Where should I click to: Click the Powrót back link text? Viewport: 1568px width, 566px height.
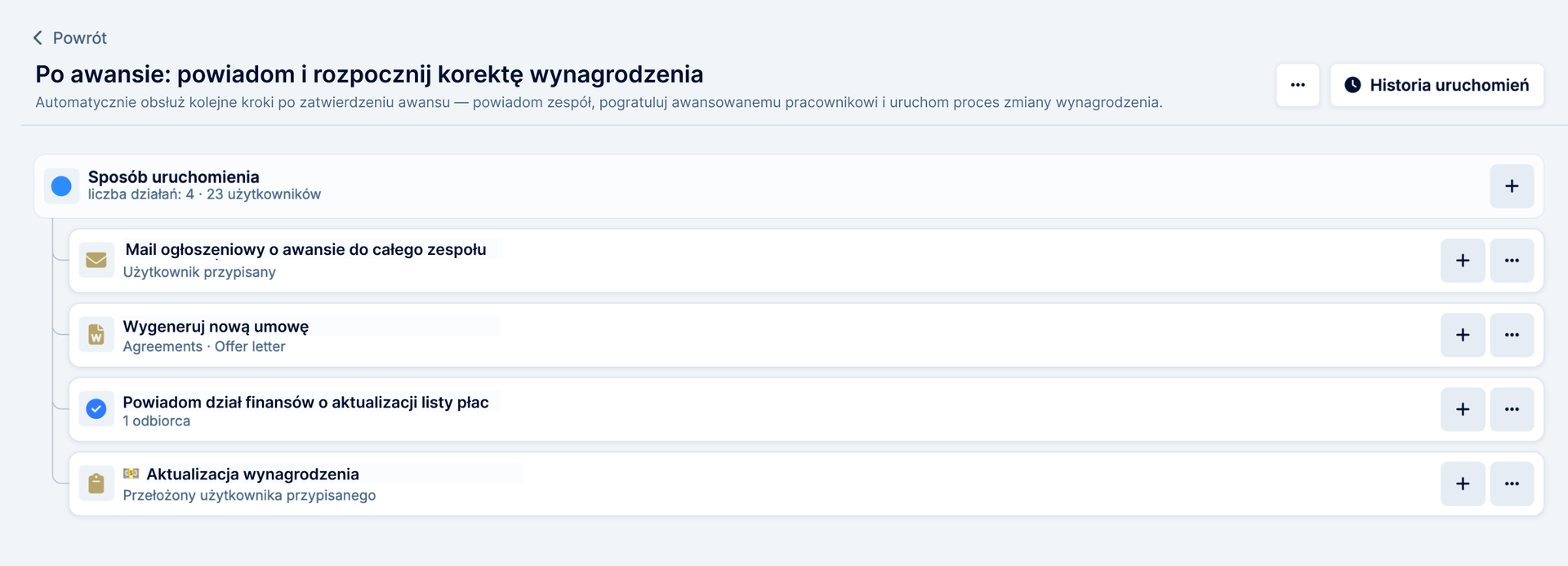coord(80,38)
